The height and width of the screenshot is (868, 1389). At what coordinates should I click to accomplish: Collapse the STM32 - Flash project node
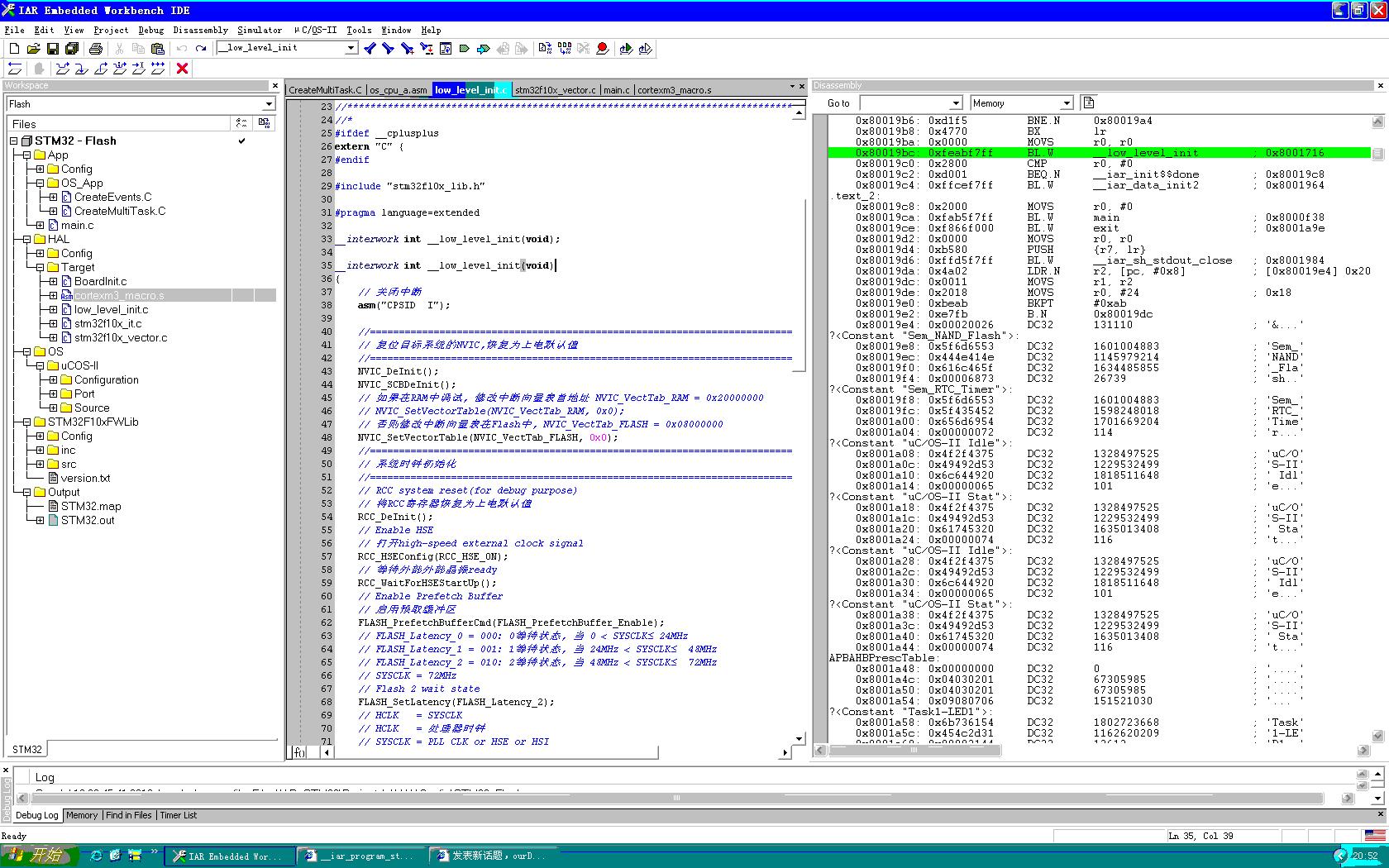click(14, 141)
